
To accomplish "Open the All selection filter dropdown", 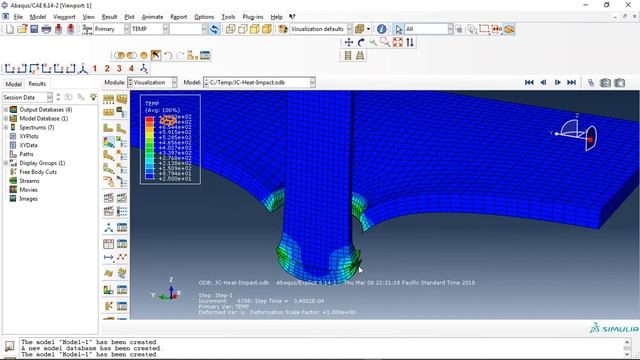I will coord(450,29).
